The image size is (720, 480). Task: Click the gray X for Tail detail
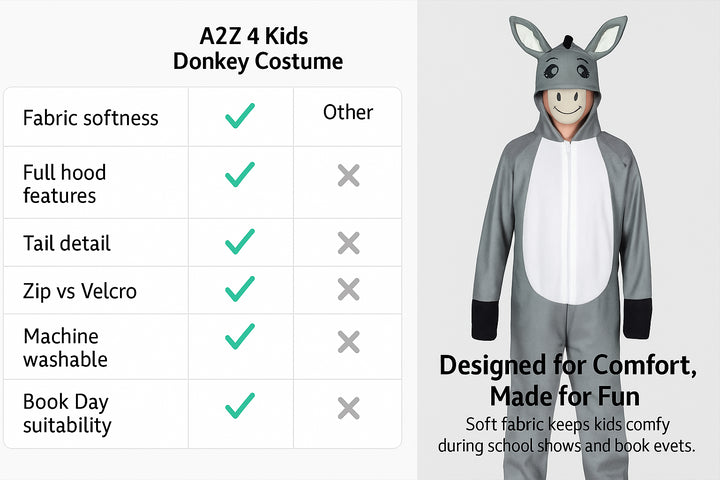(x=349, y=243)
